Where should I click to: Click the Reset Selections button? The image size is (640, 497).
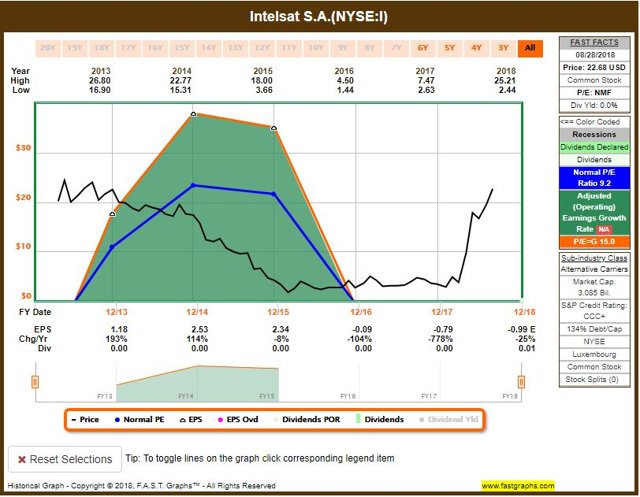pos(65,459)
